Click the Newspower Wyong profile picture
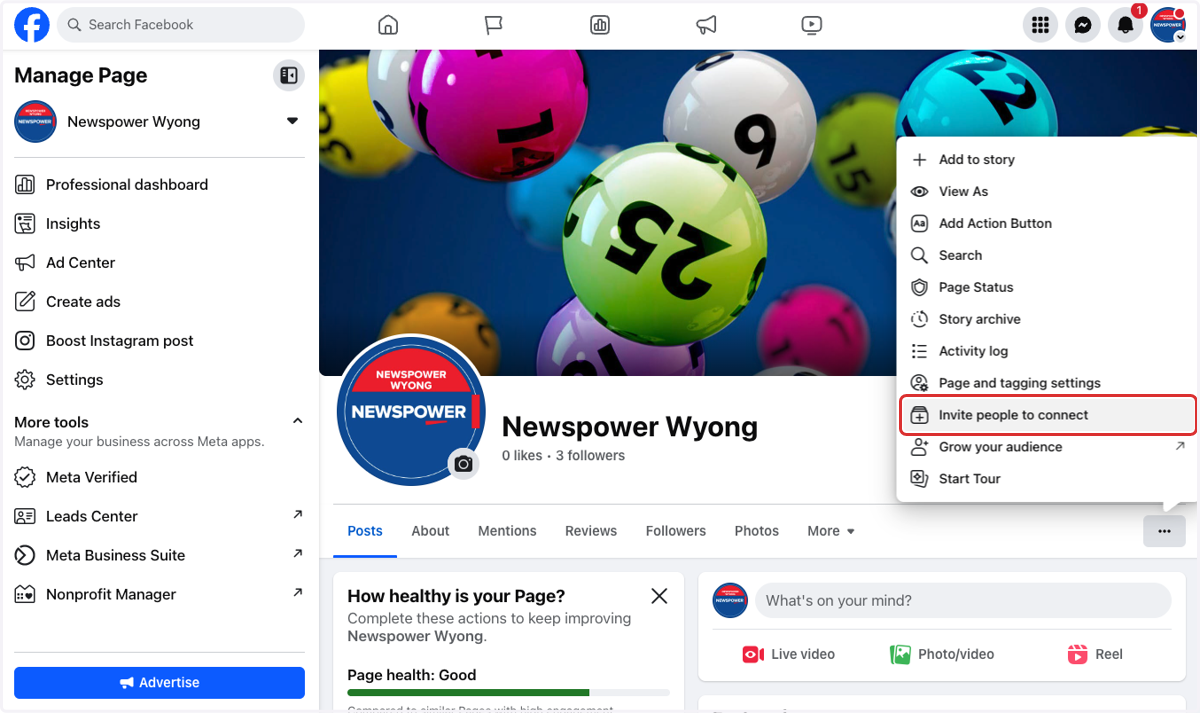The image size is (1200, 713). tap(411, 410)
